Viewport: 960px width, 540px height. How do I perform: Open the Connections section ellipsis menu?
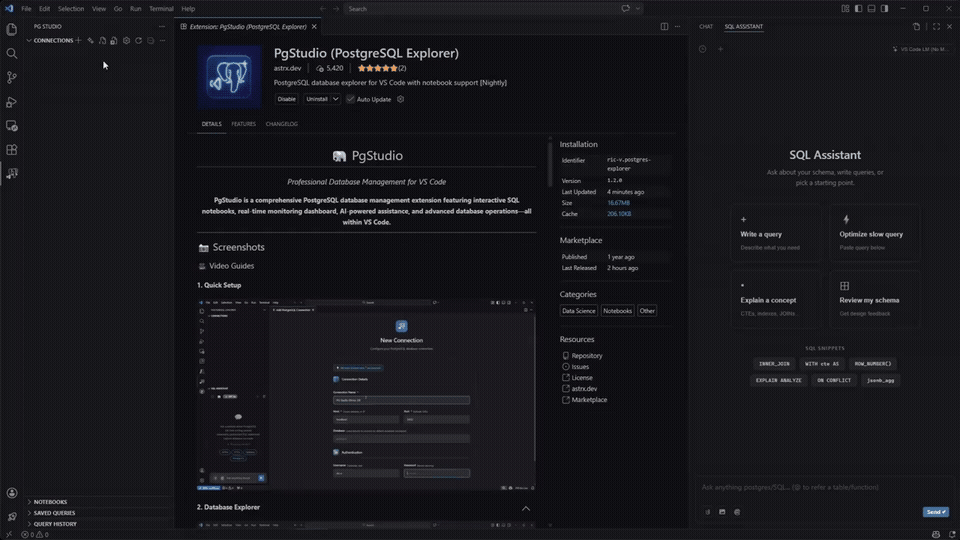pos(162,40)
